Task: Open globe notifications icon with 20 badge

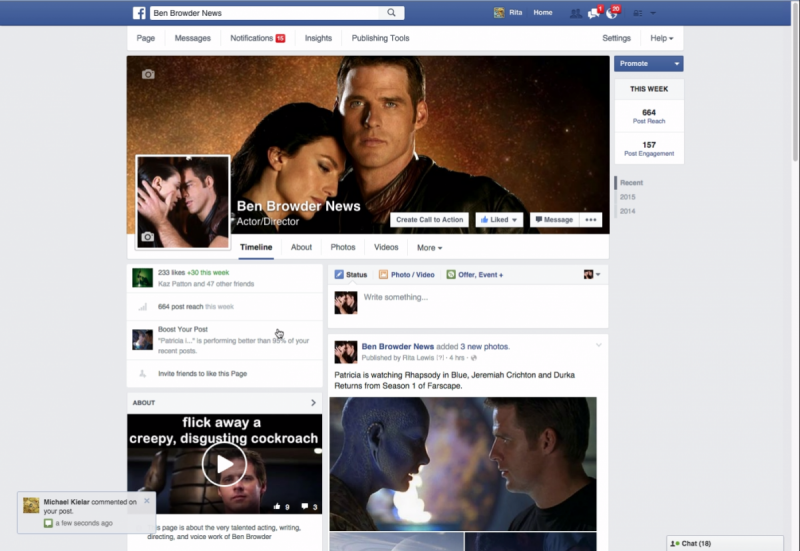Action: click(612, 13)
